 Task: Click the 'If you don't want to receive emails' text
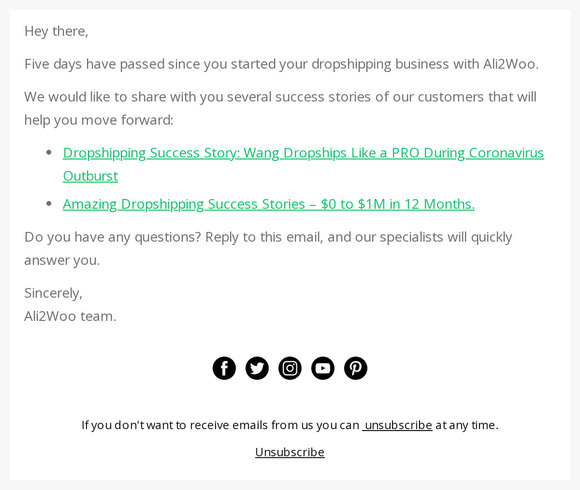coord(220,425)
